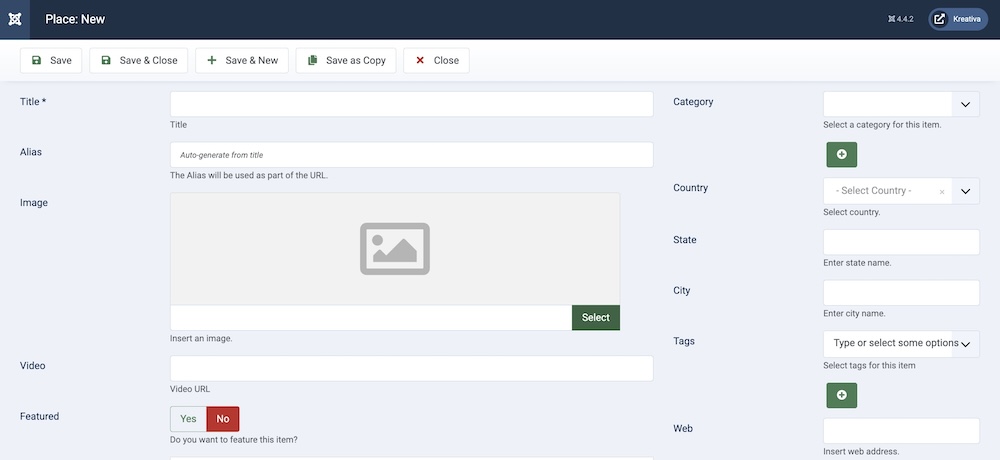Focus the Title text field
Screen dimensions: 1000x460
coord(411,104)
